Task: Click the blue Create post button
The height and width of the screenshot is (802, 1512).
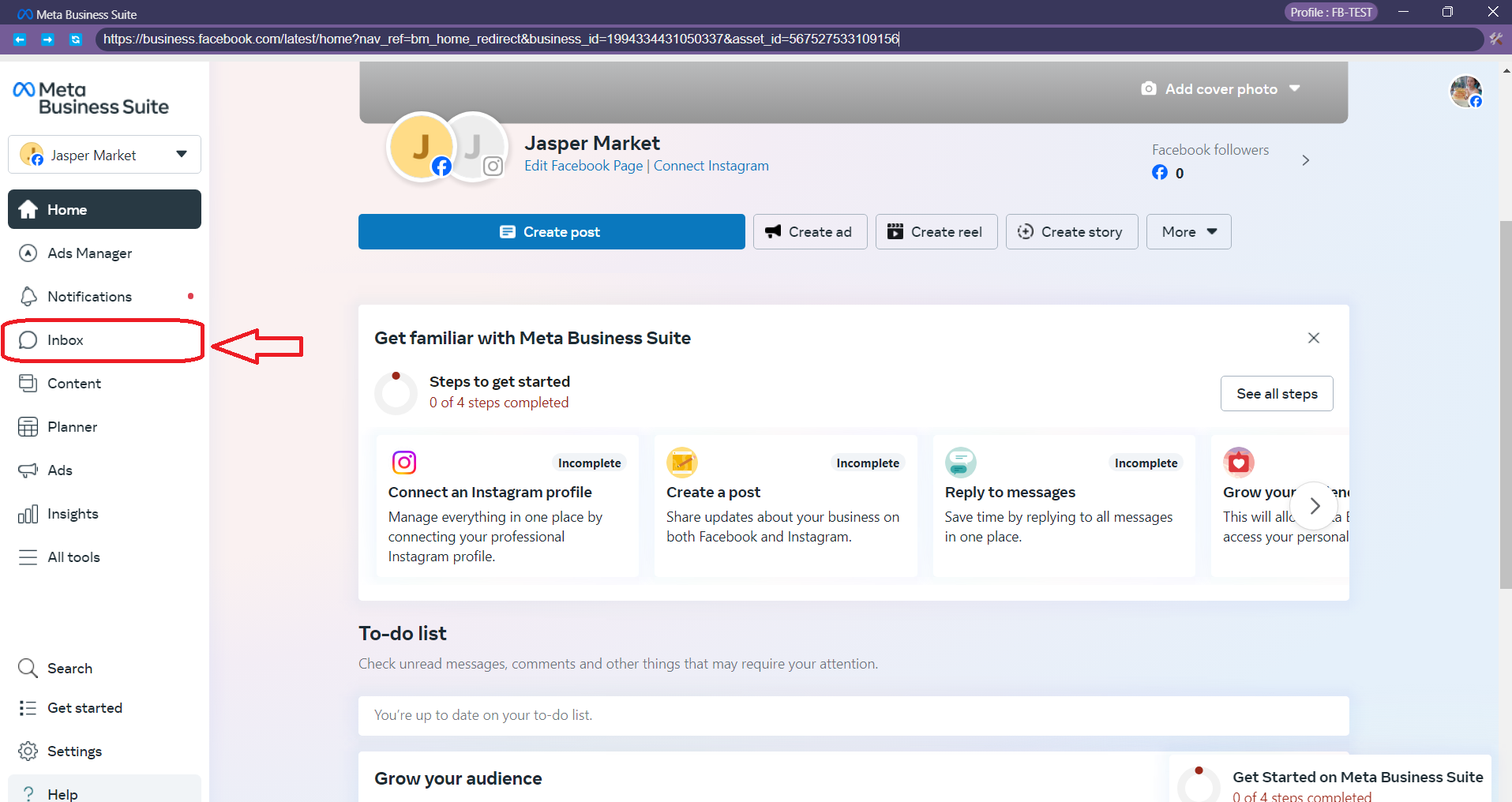Action: coord(551,232)
